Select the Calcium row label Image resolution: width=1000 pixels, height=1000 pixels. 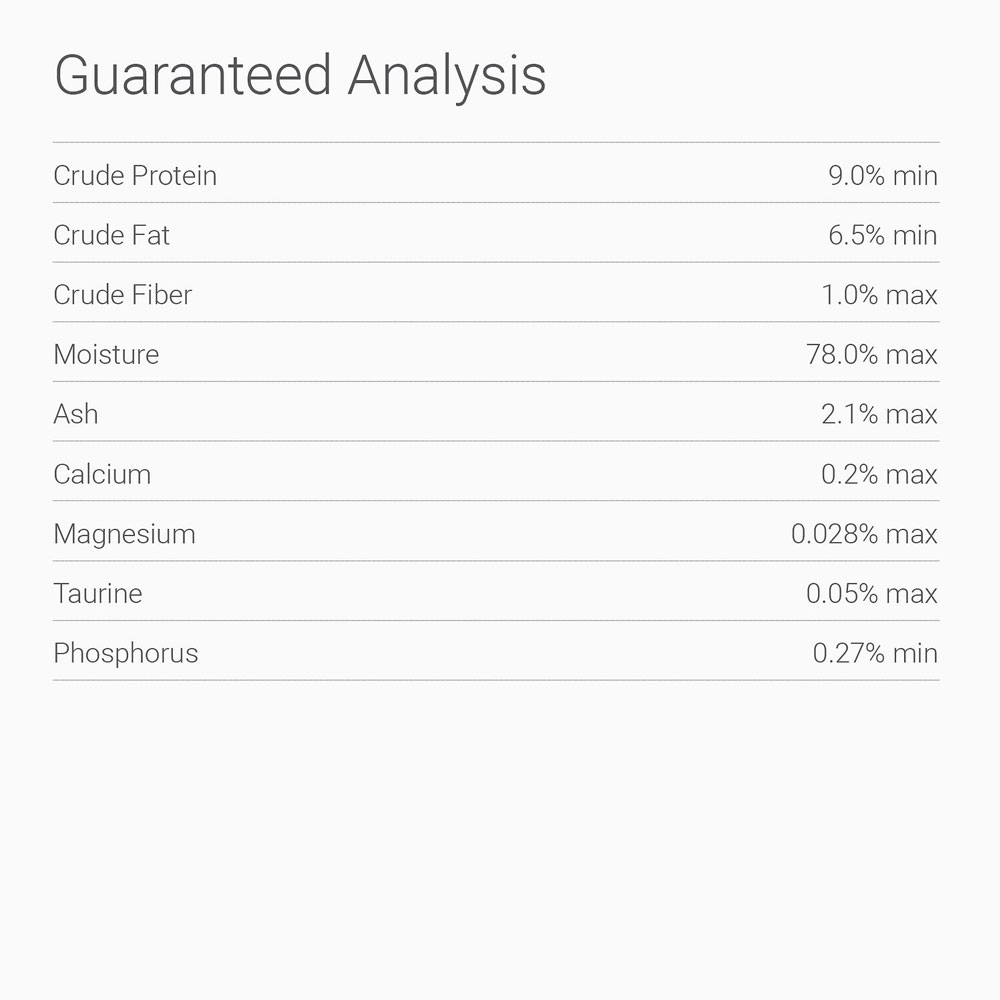[x=102, y=474]
